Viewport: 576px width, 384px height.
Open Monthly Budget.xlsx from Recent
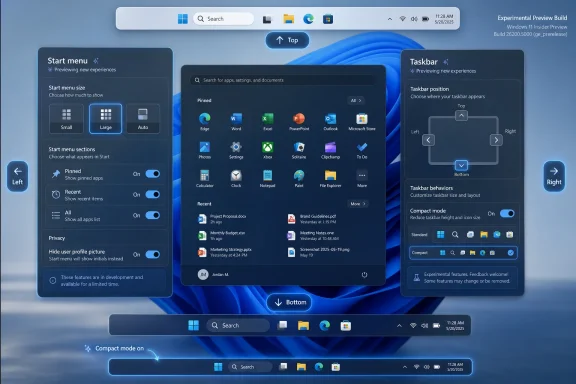coord(222,236)
